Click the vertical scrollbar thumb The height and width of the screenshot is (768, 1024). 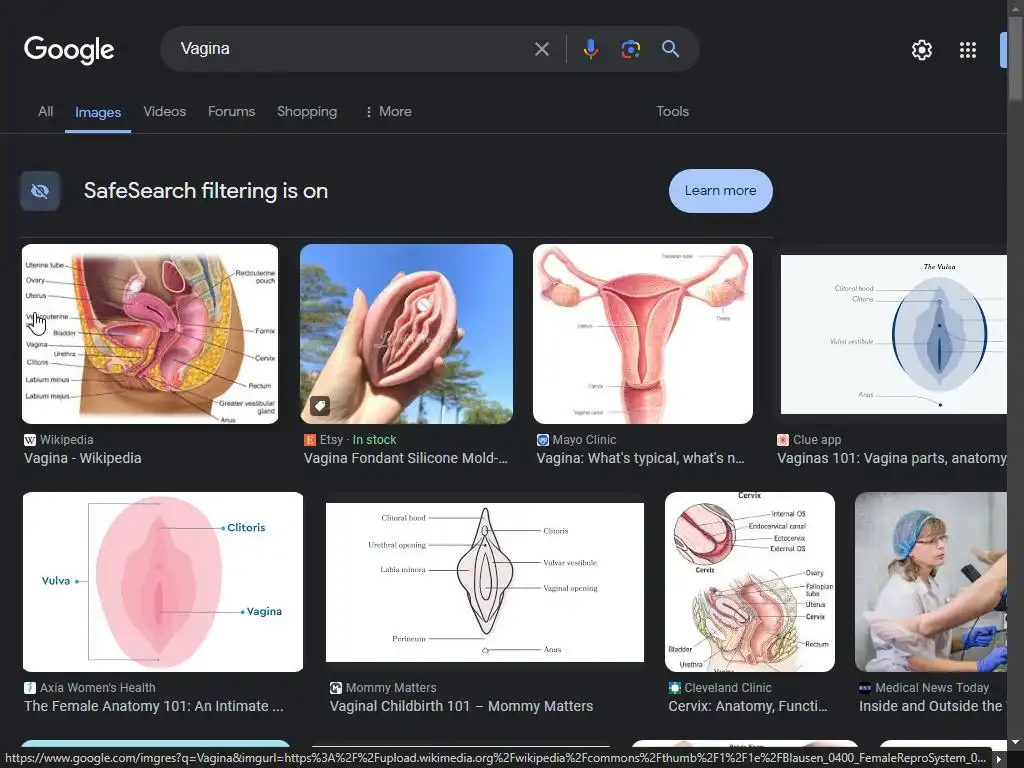tap(1015, 59)
